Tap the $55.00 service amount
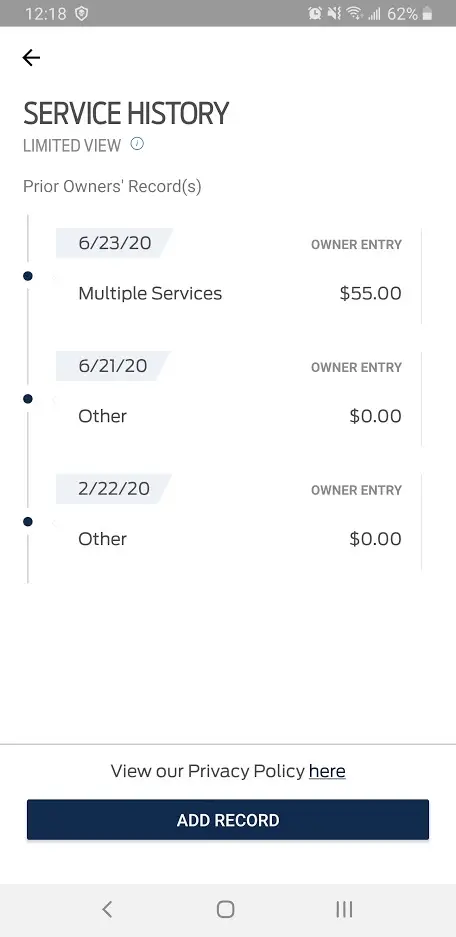This screenshot has width=456, height=937. 371,293
